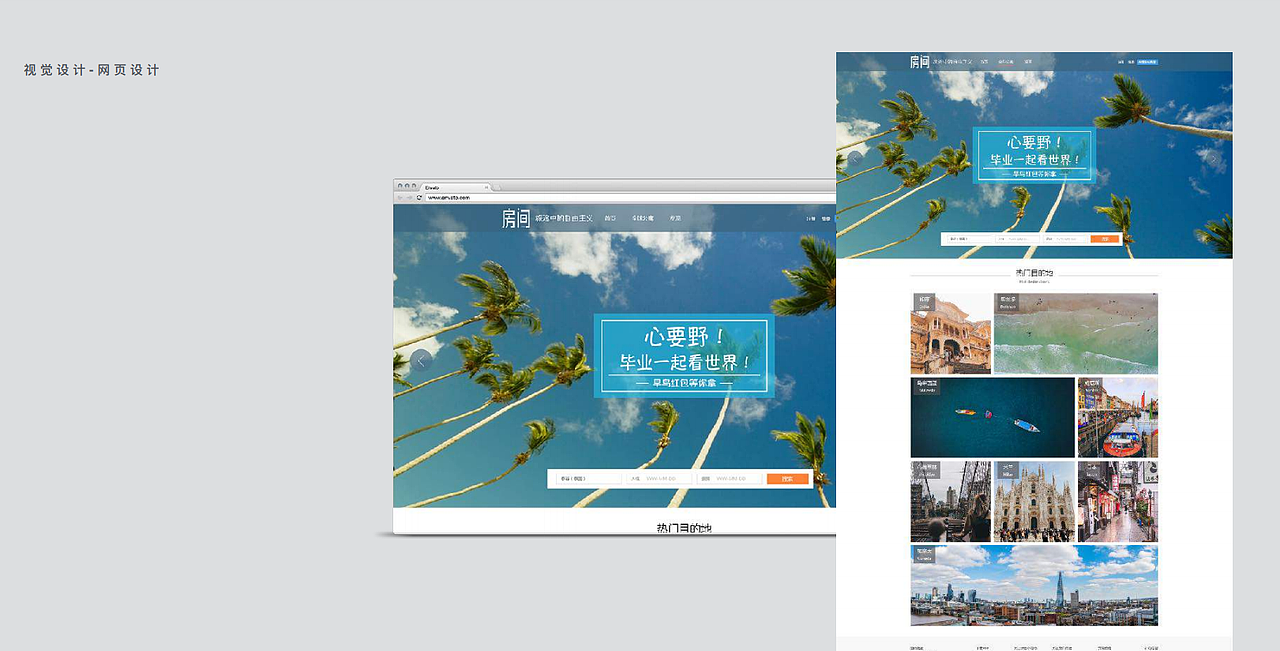1280x651 pixels.
Task: Select the first navigation menu item
Action: click(983, 62)
